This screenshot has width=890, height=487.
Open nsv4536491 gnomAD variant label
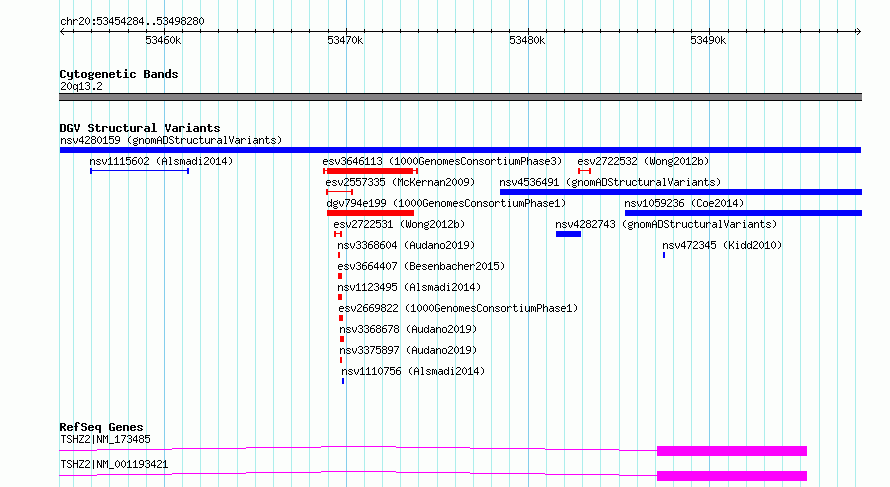click(610, 182)
